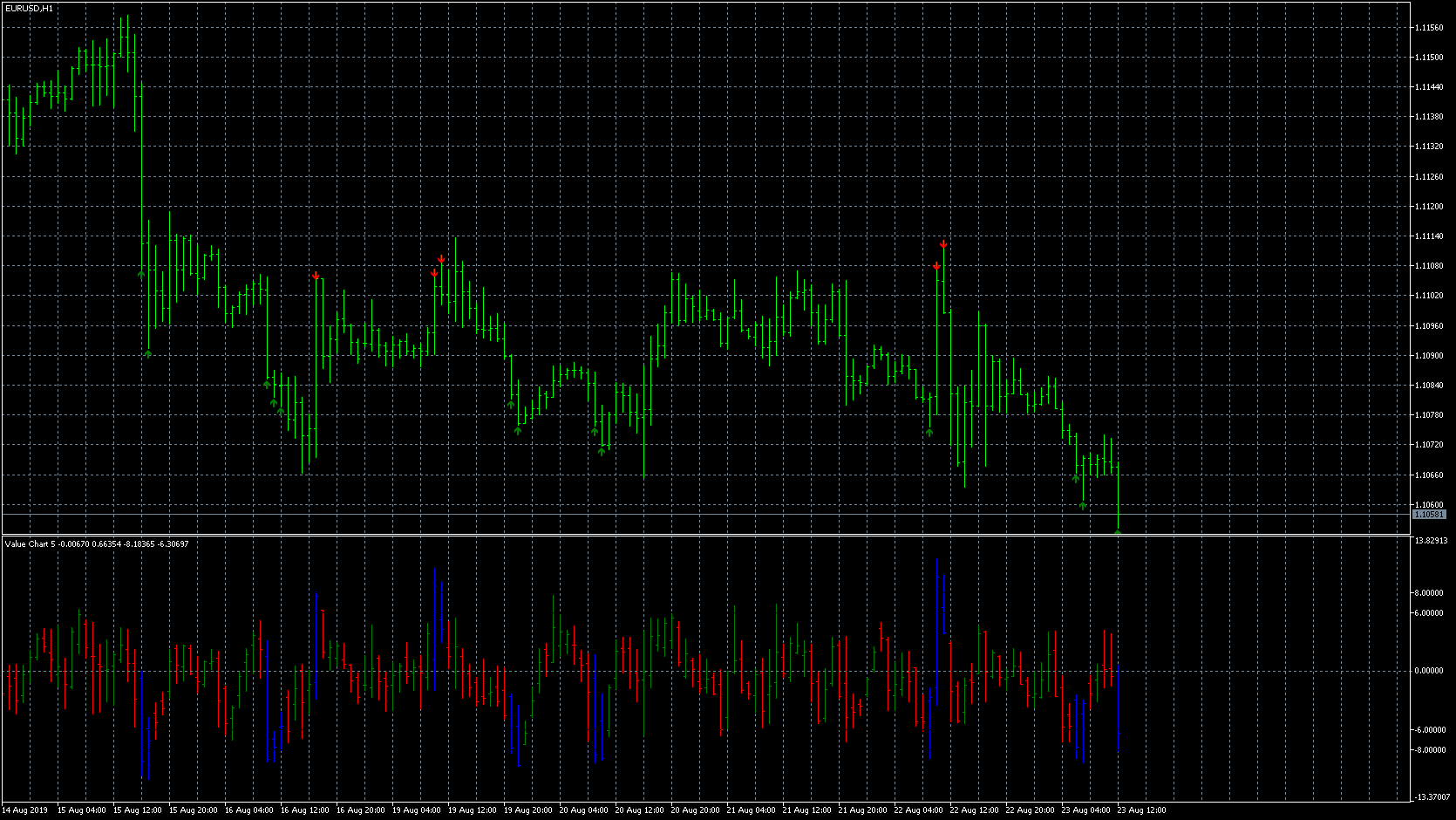Click the 15 Aug 20:00 time label
1456x820 pixels.
194,810
